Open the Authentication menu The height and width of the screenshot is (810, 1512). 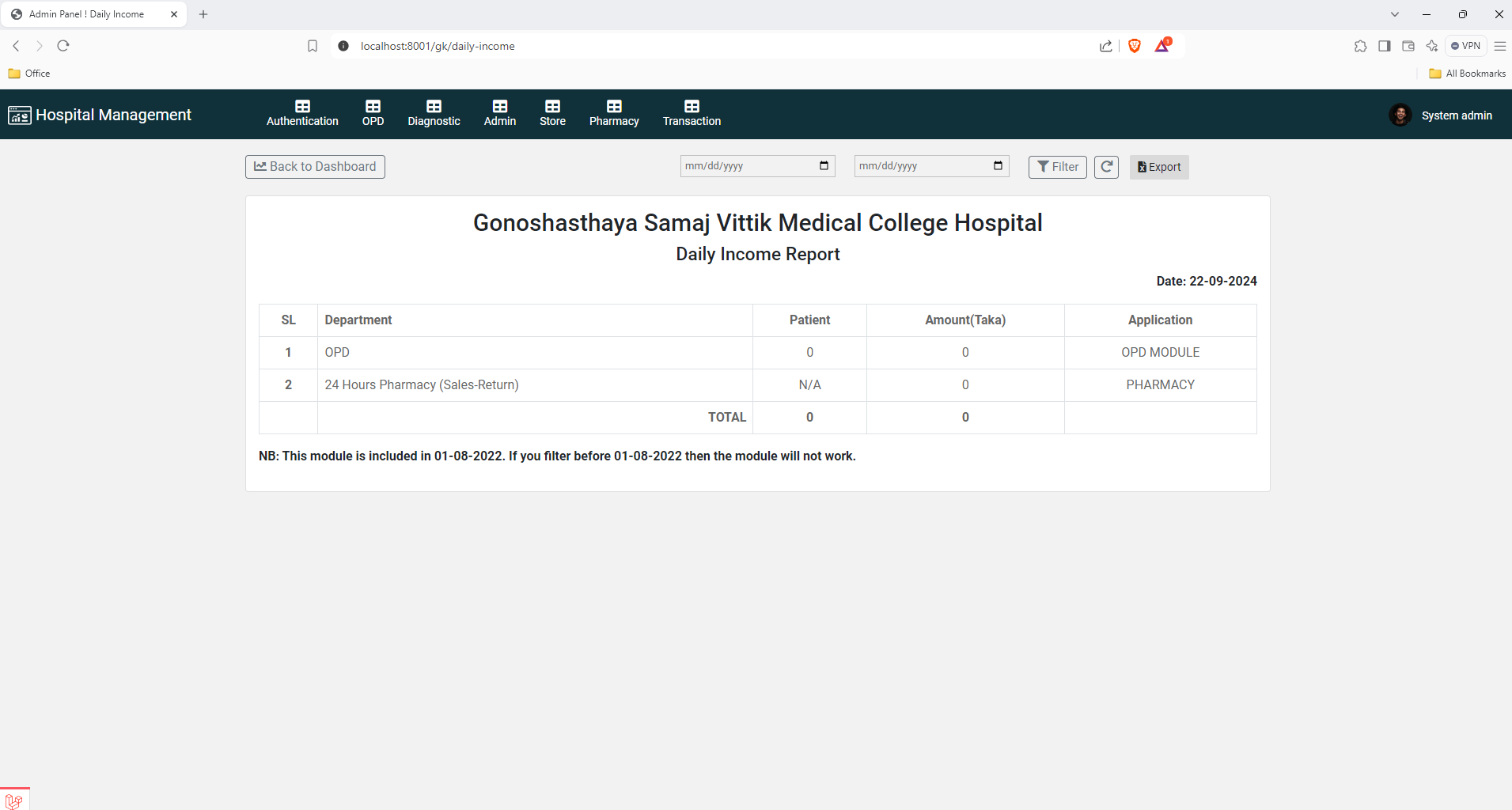click(302, 113)
